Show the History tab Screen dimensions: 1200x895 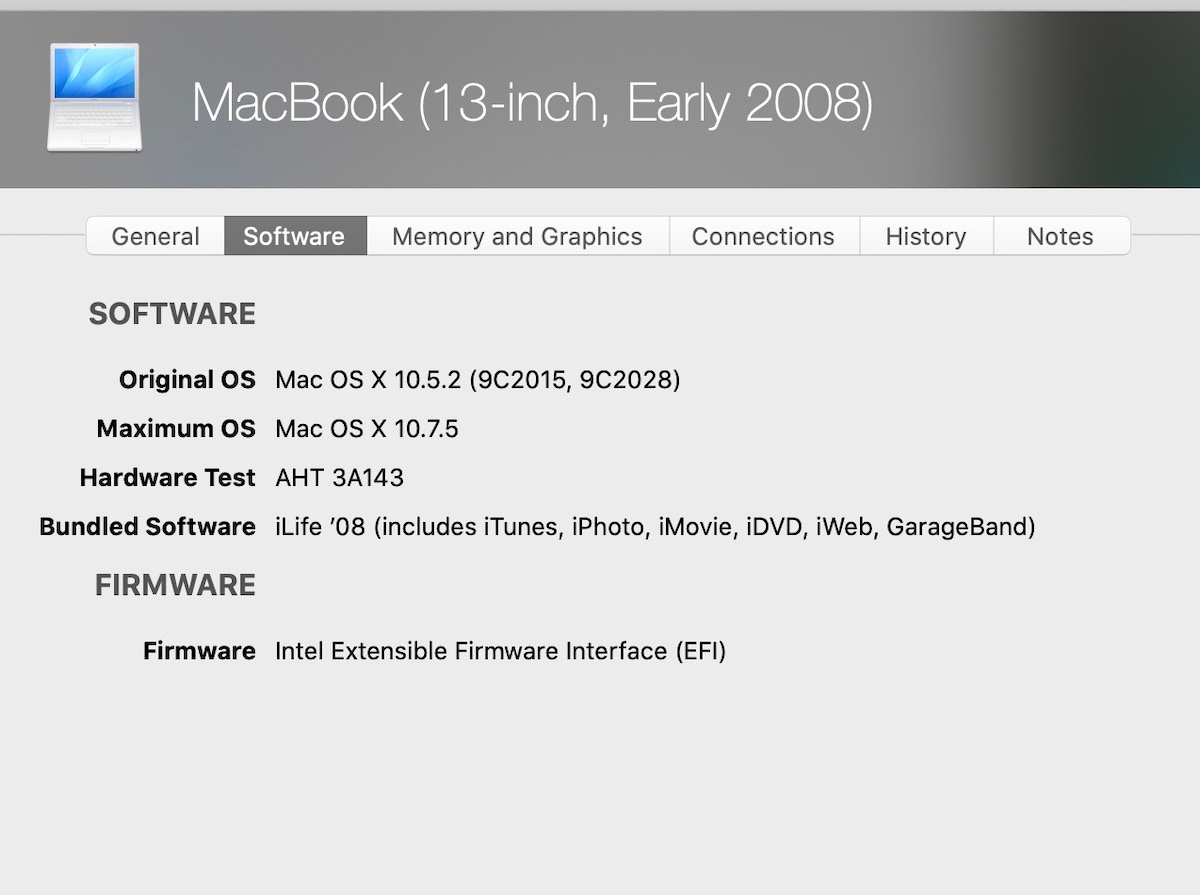pos(926,236)
